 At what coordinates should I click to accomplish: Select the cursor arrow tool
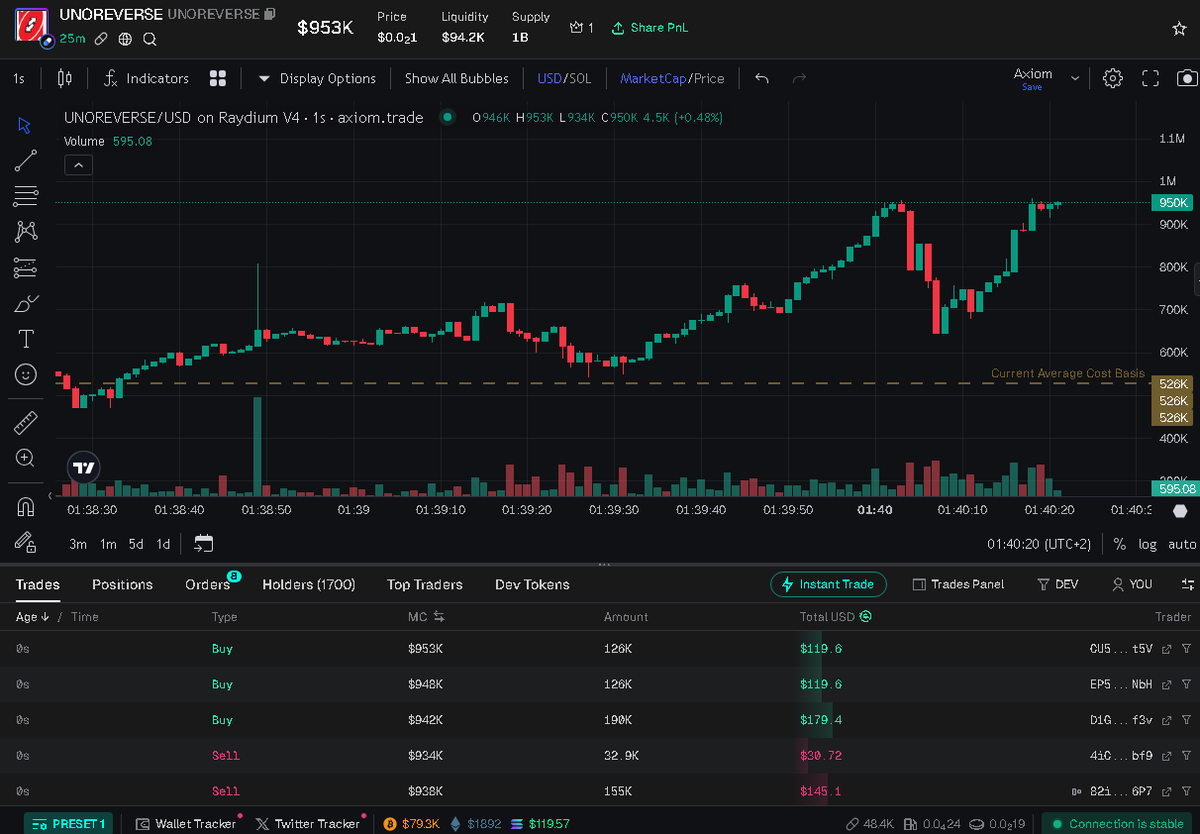point(26,125)
